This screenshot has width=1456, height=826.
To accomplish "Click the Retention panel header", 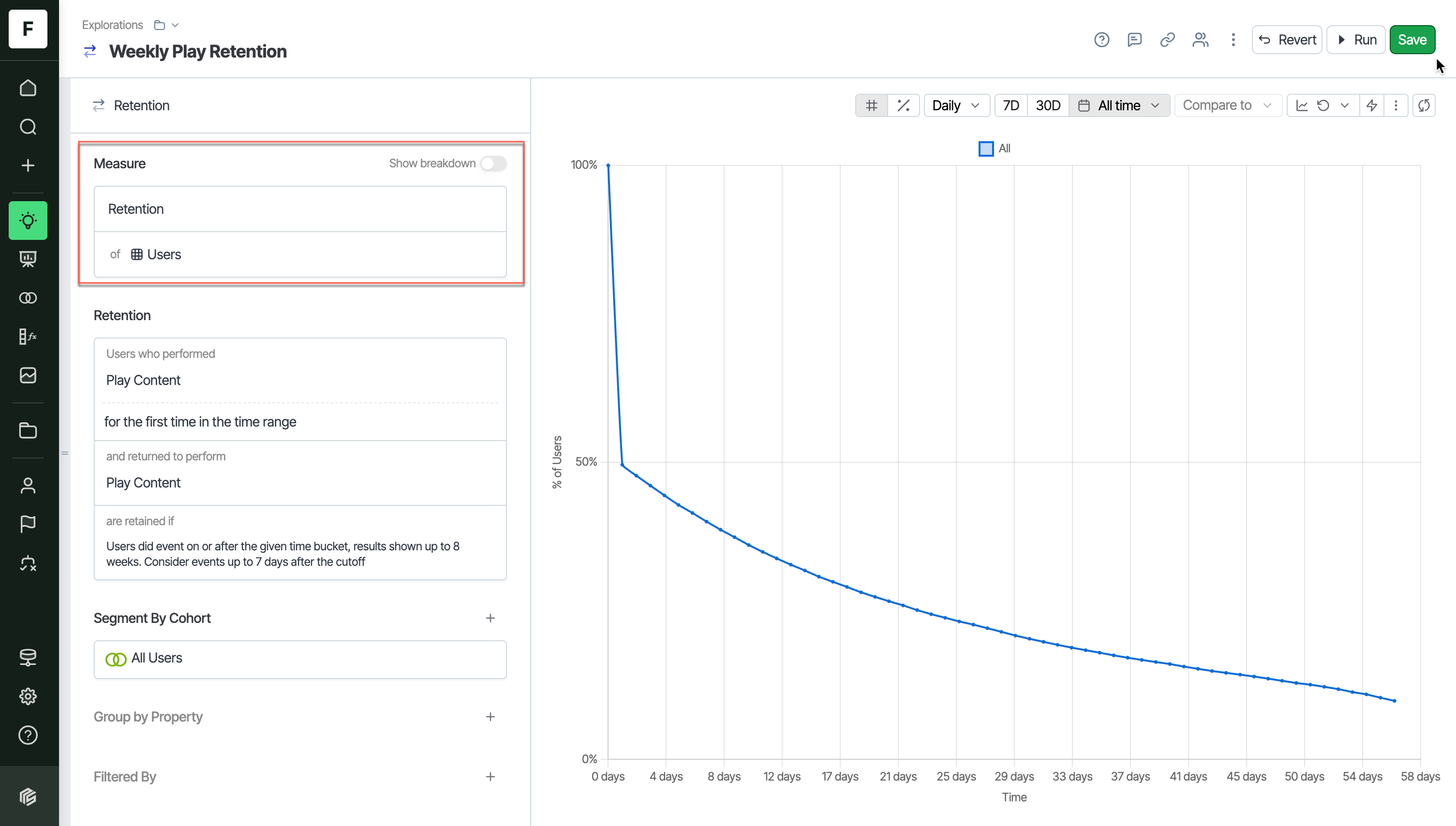I will click(x=131, y=105).
